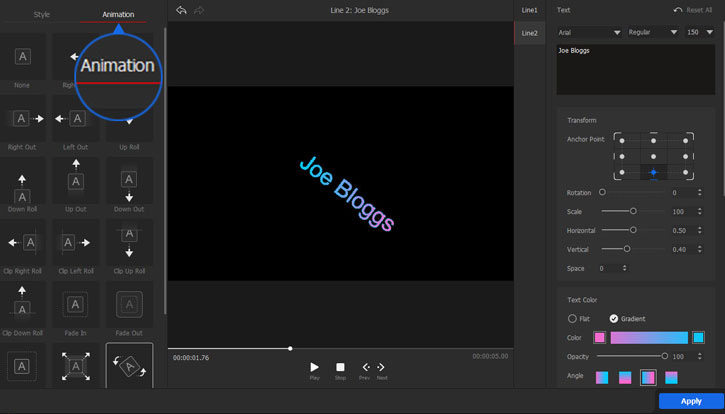Choose the Right Out animation

[22, 119]
